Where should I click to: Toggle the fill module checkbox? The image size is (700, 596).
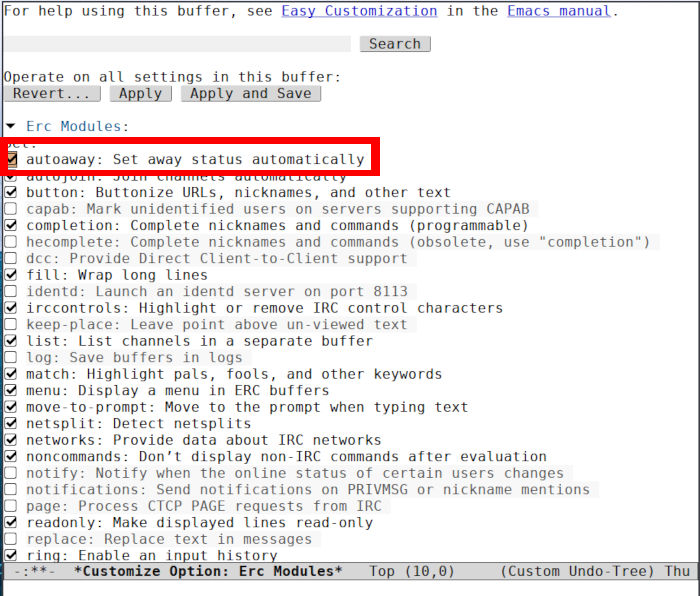click(x=11, y=275)
